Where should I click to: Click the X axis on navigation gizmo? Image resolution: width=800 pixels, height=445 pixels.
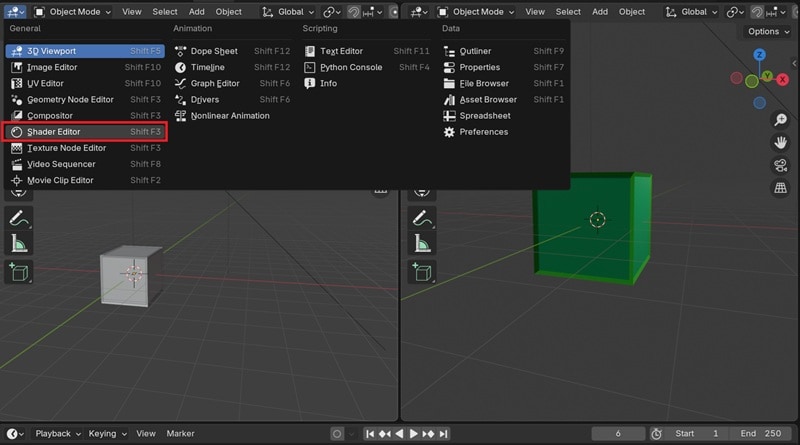tap(782, 80)
